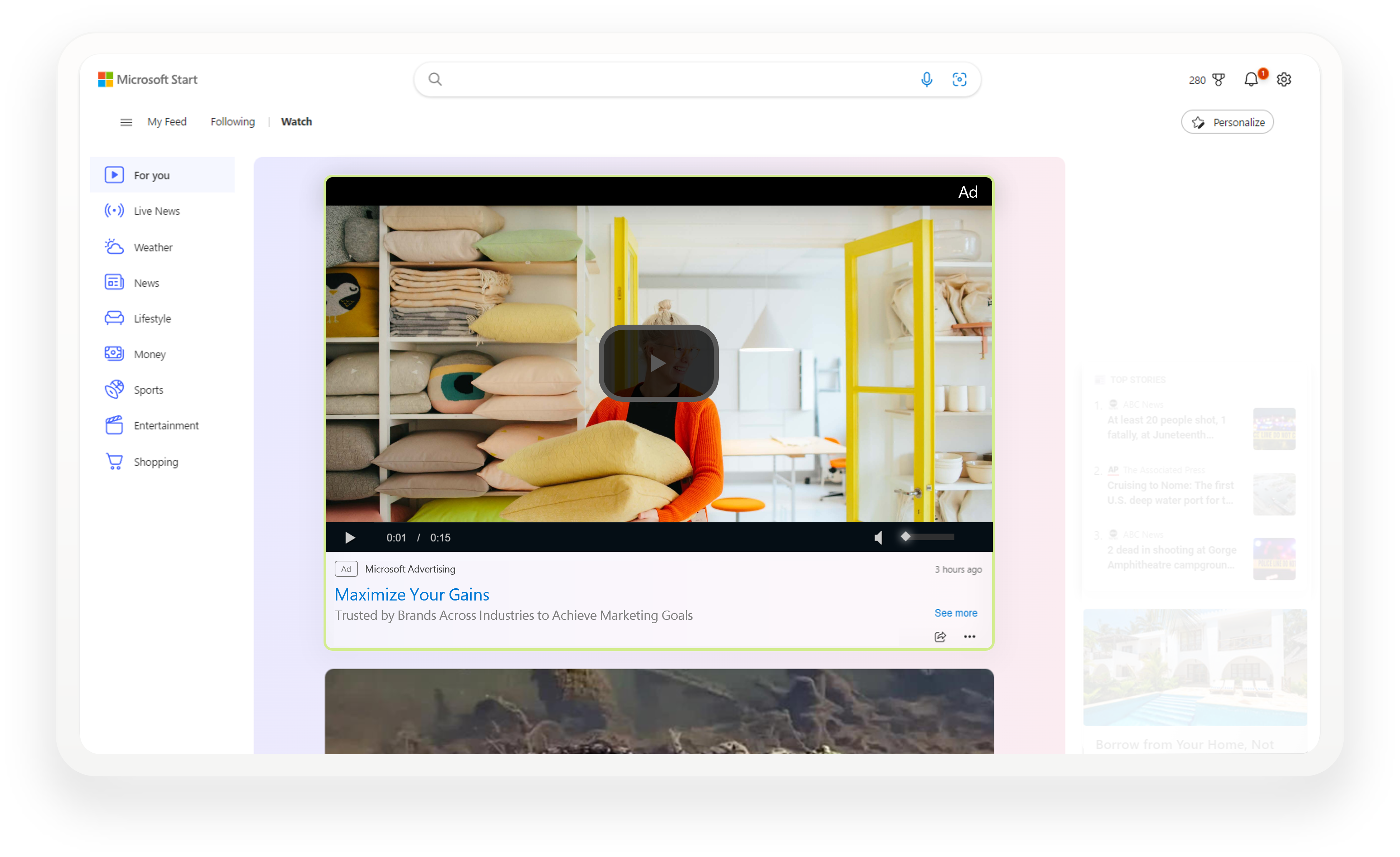
Task: Open notifications from the bell icon
Action: coord(1252,79)
